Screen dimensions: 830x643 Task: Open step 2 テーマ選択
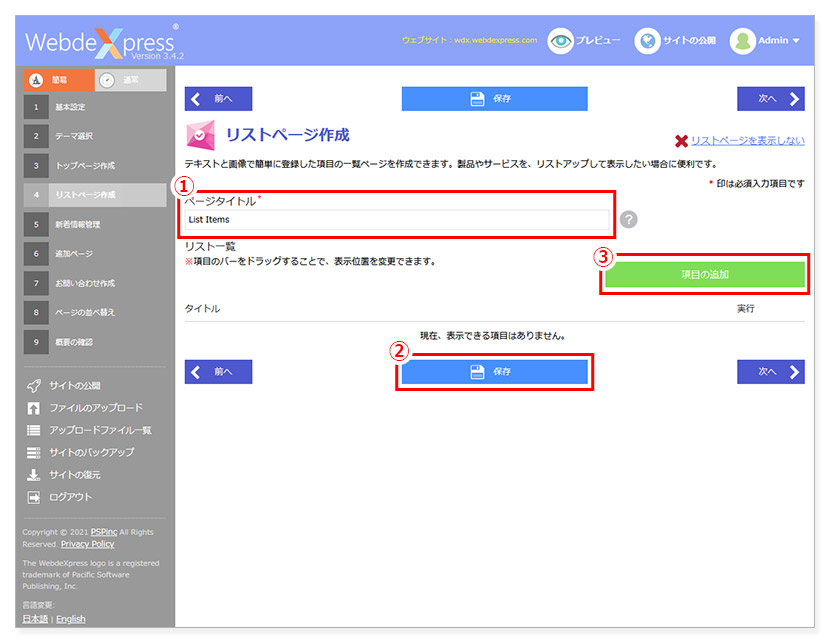[95, 136]
